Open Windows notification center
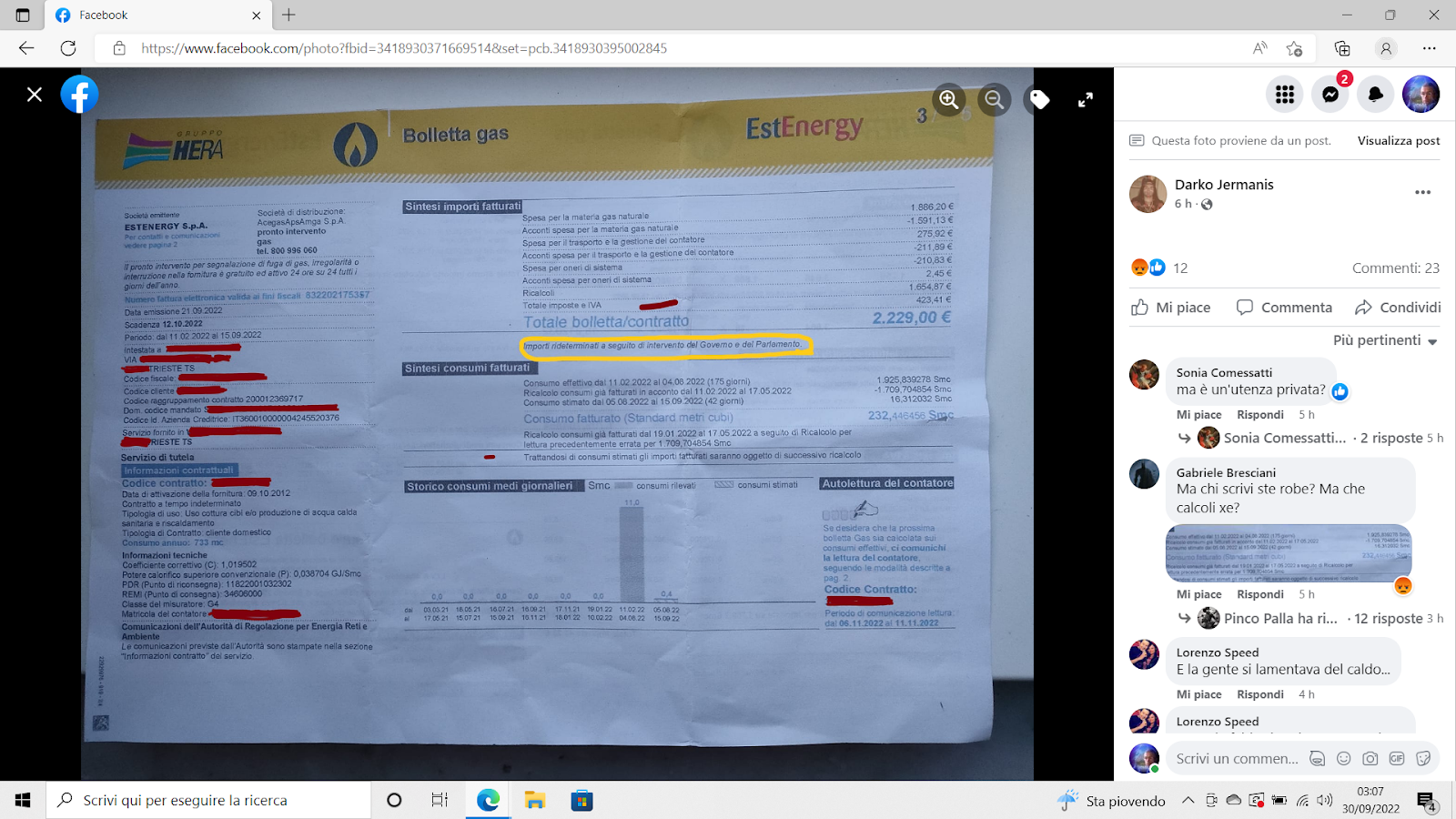1456x819 pixels. coord(1426,801)
